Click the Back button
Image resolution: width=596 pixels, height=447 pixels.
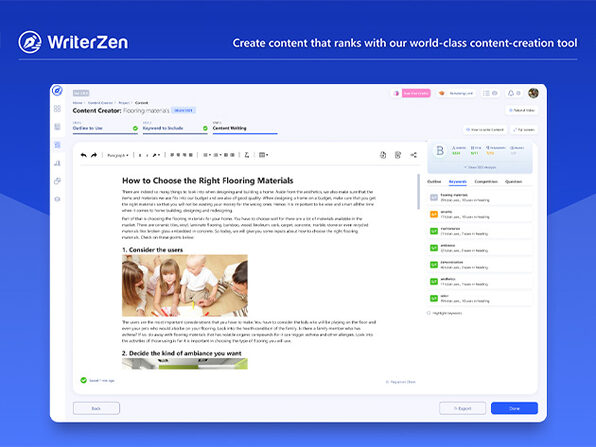click(x=96, y=408)
